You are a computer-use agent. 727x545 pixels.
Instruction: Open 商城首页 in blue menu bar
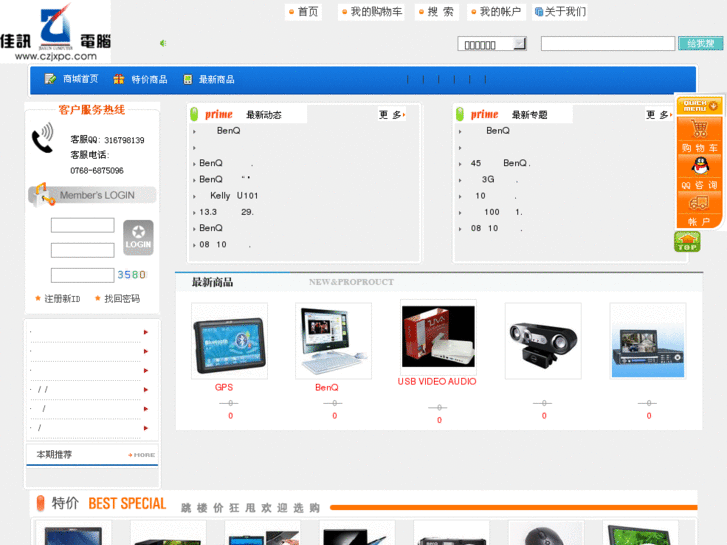(80, 79)
